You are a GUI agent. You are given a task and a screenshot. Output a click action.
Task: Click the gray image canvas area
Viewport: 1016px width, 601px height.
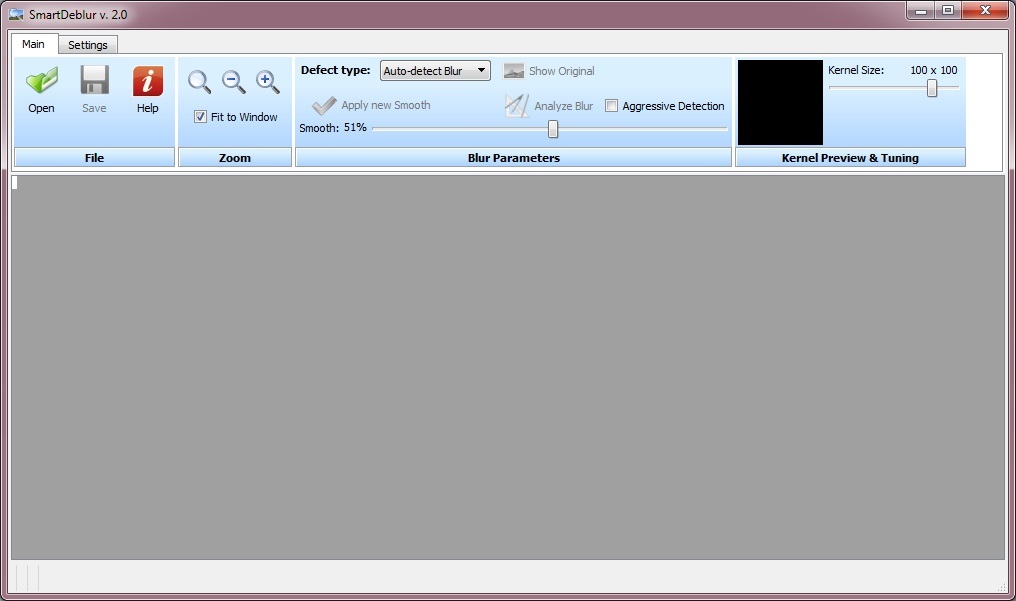click(x=508, y=367)
